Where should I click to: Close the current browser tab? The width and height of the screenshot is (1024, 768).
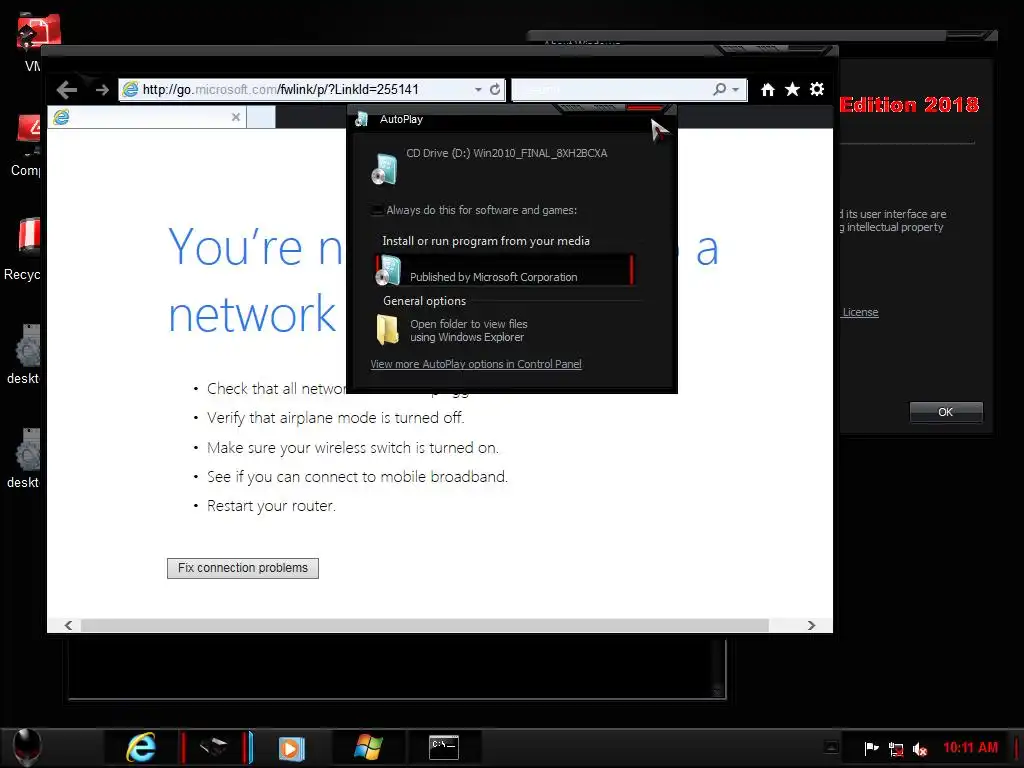click(x=236, y=117)
